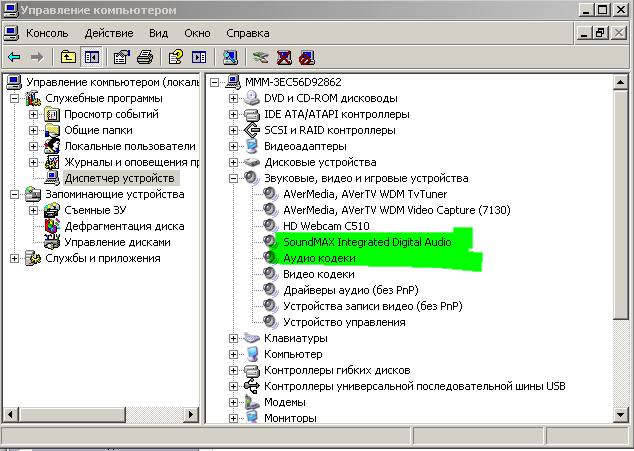Select SoundMAX Integrated Digital Audio
Image resolution: width=634 pixels, height=451 pixels.
pyautogui.click(x=367, y=242)
